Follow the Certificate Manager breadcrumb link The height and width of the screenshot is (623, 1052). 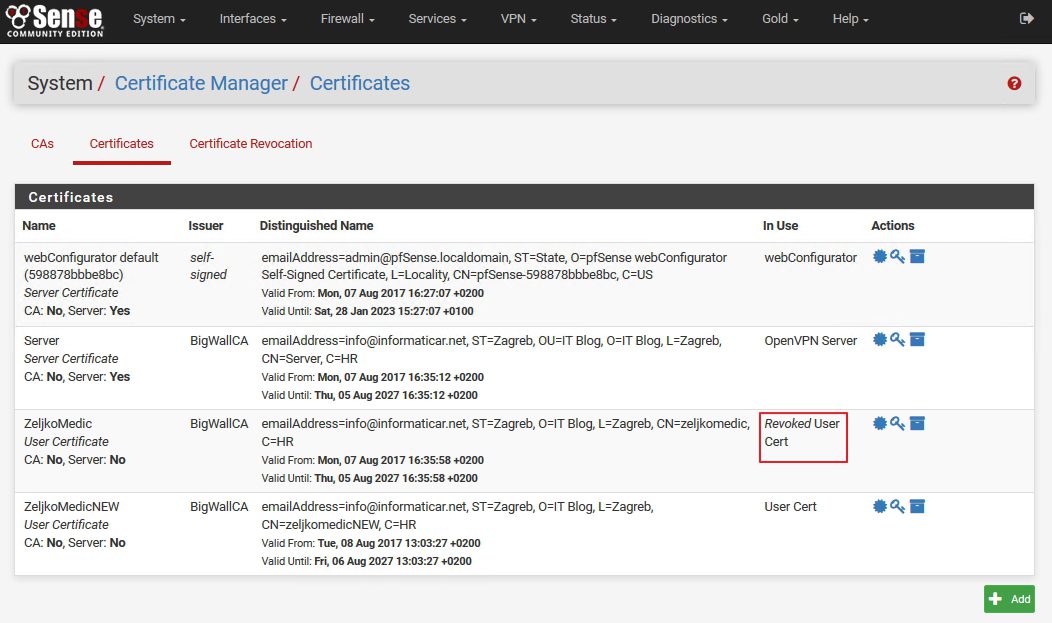tap(201, 84)
